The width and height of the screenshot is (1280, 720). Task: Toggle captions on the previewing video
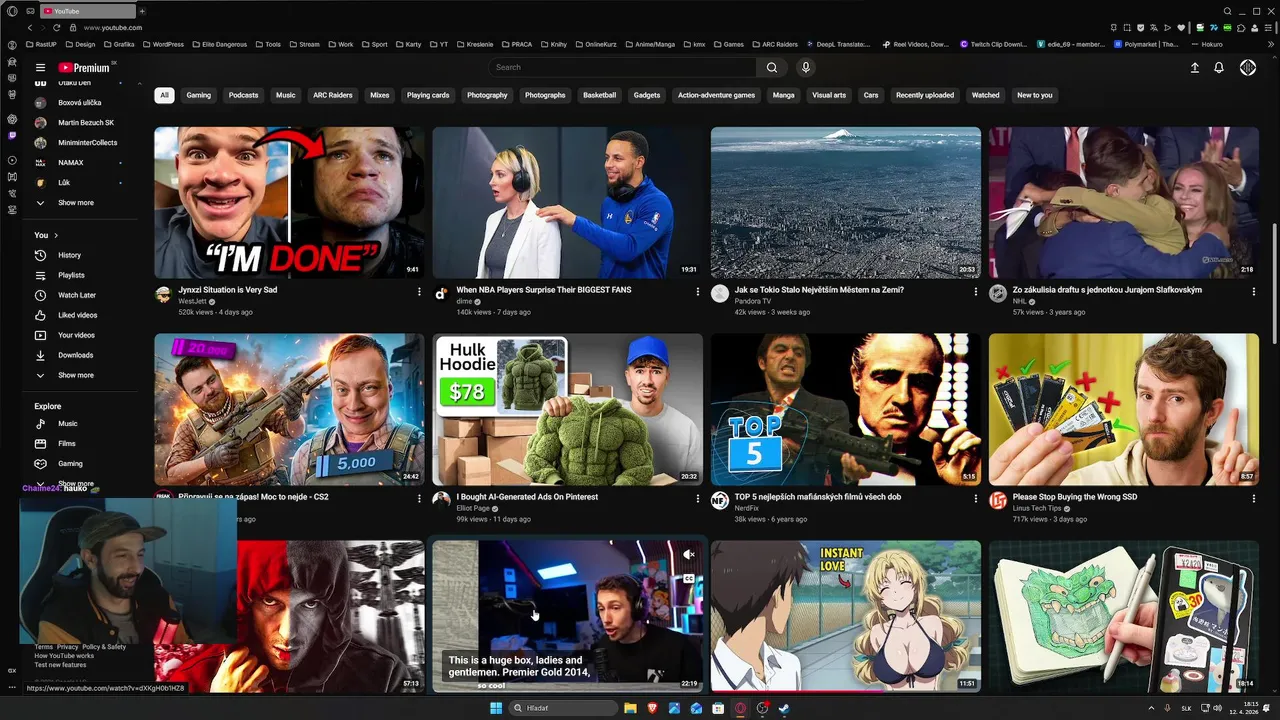coord(688,578)
